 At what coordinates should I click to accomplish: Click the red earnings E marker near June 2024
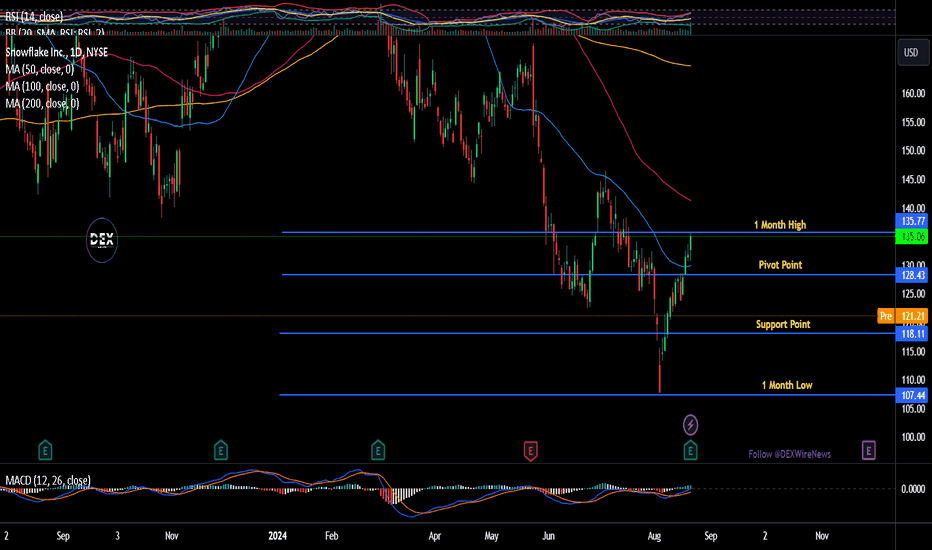(x=530, y=451)
